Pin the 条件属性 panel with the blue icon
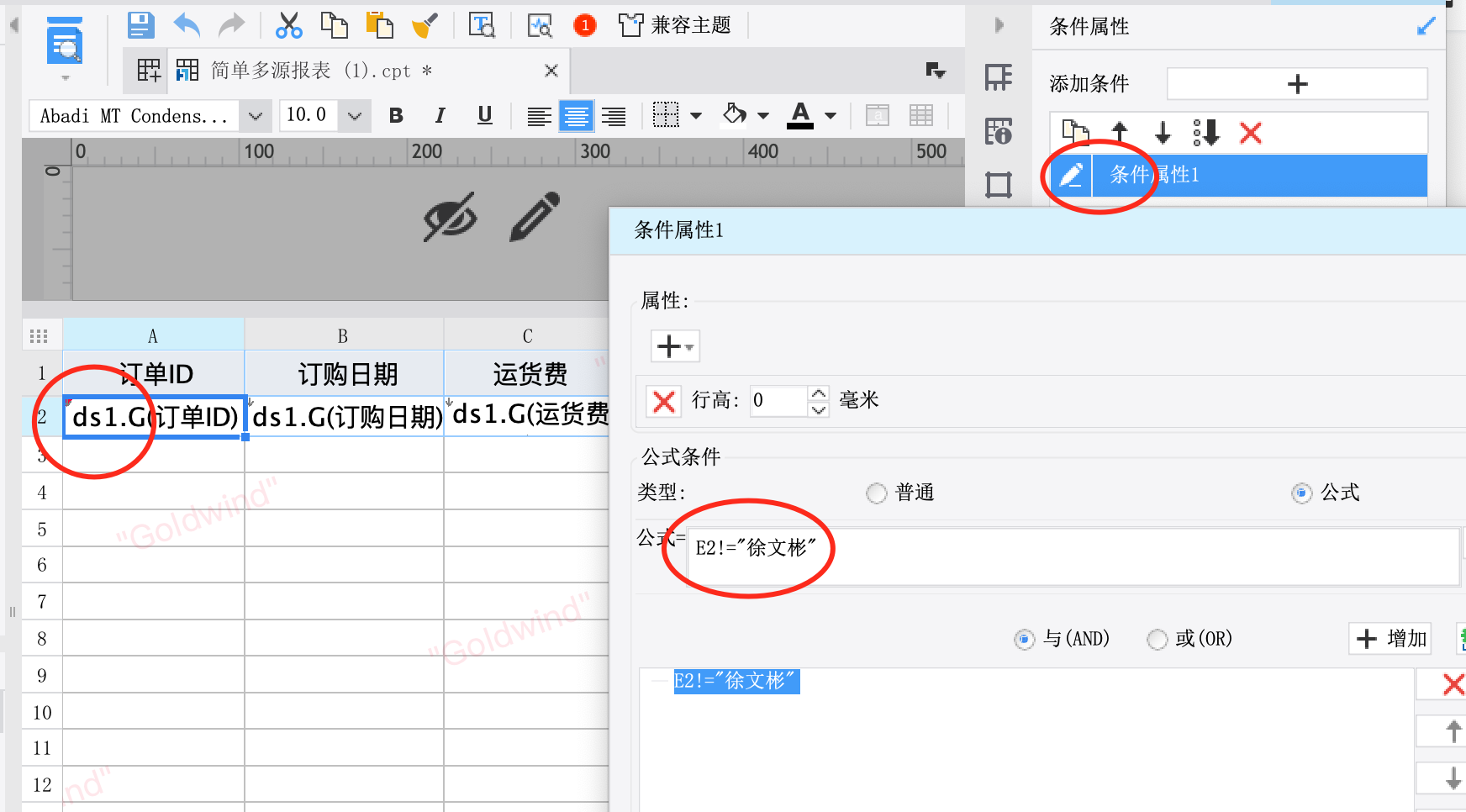 click(x=1426, y=27)
